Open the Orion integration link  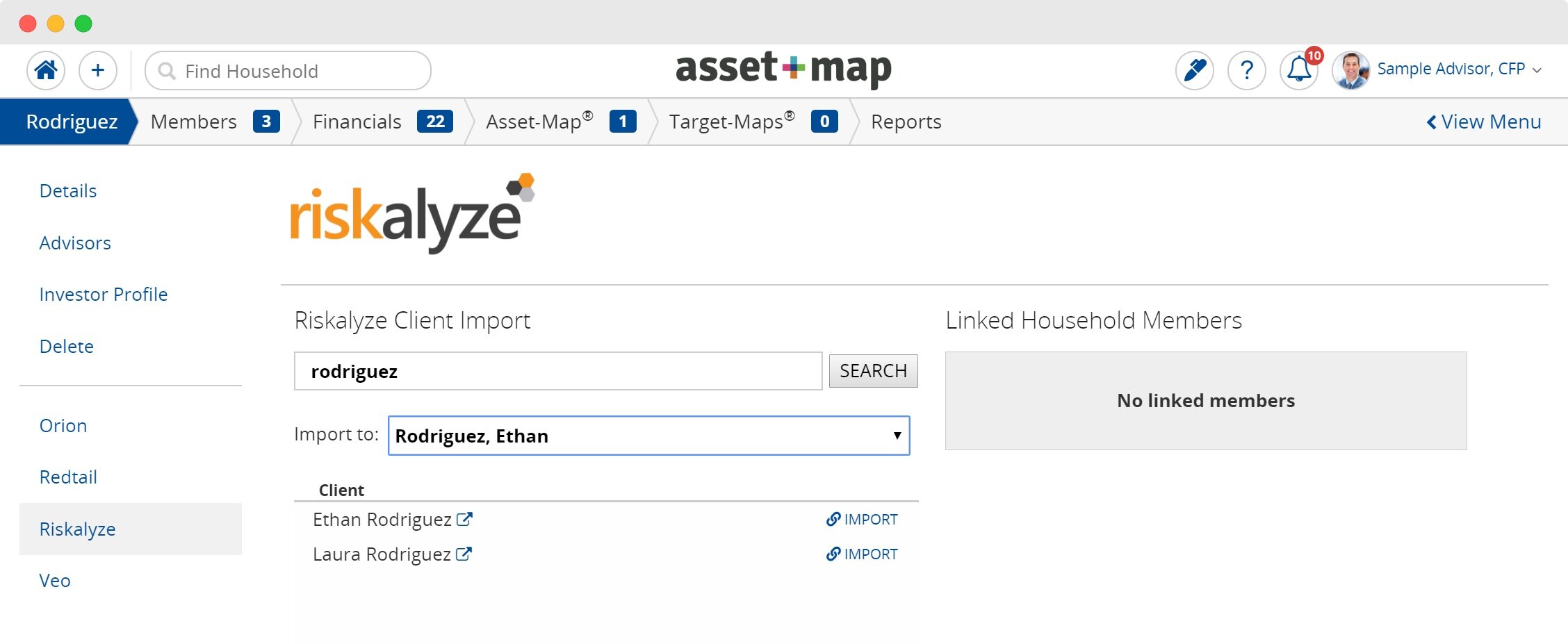tap(63, 426)
